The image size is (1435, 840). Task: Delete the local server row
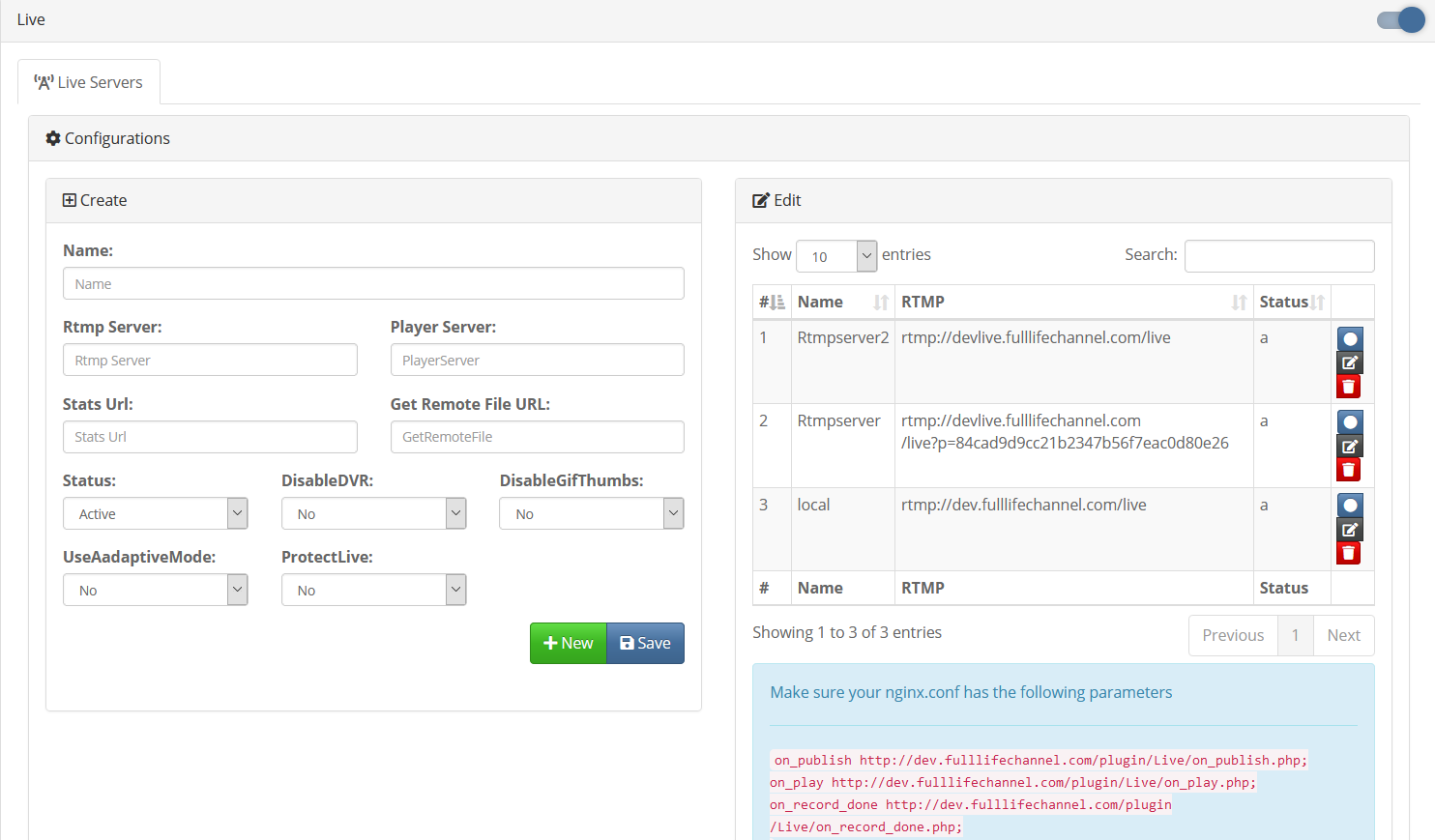[x=1349, y=553]
